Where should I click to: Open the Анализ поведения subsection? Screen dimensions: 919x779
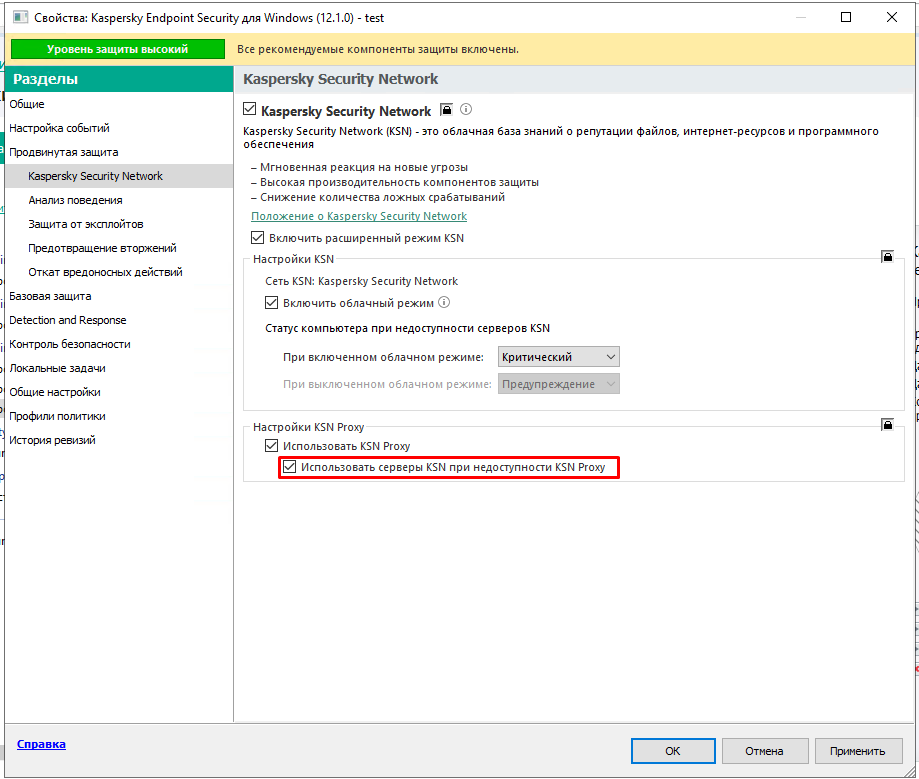tap(119, 200)
